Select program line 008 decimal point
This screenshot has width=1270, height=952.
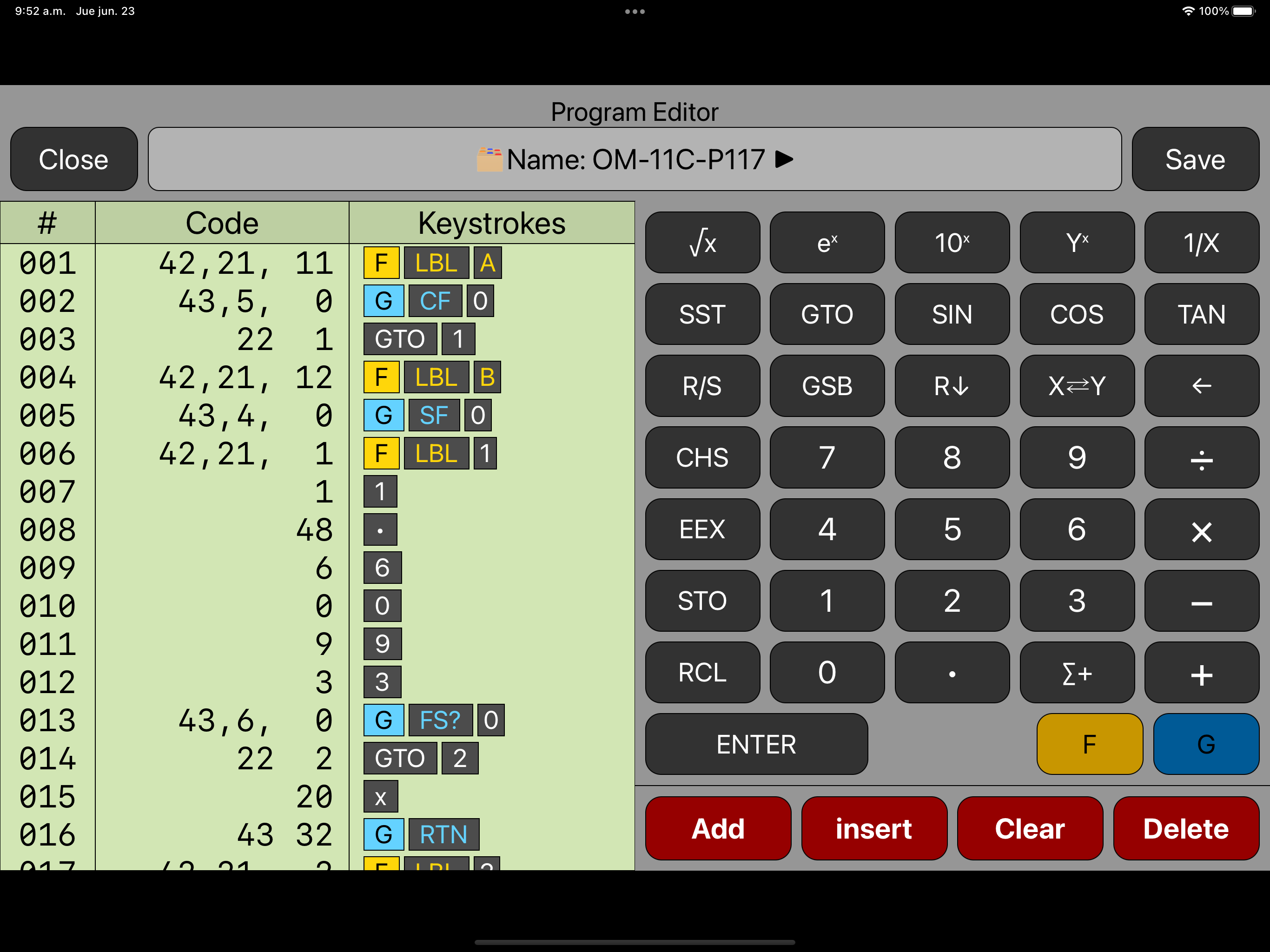tap(317, 529)
